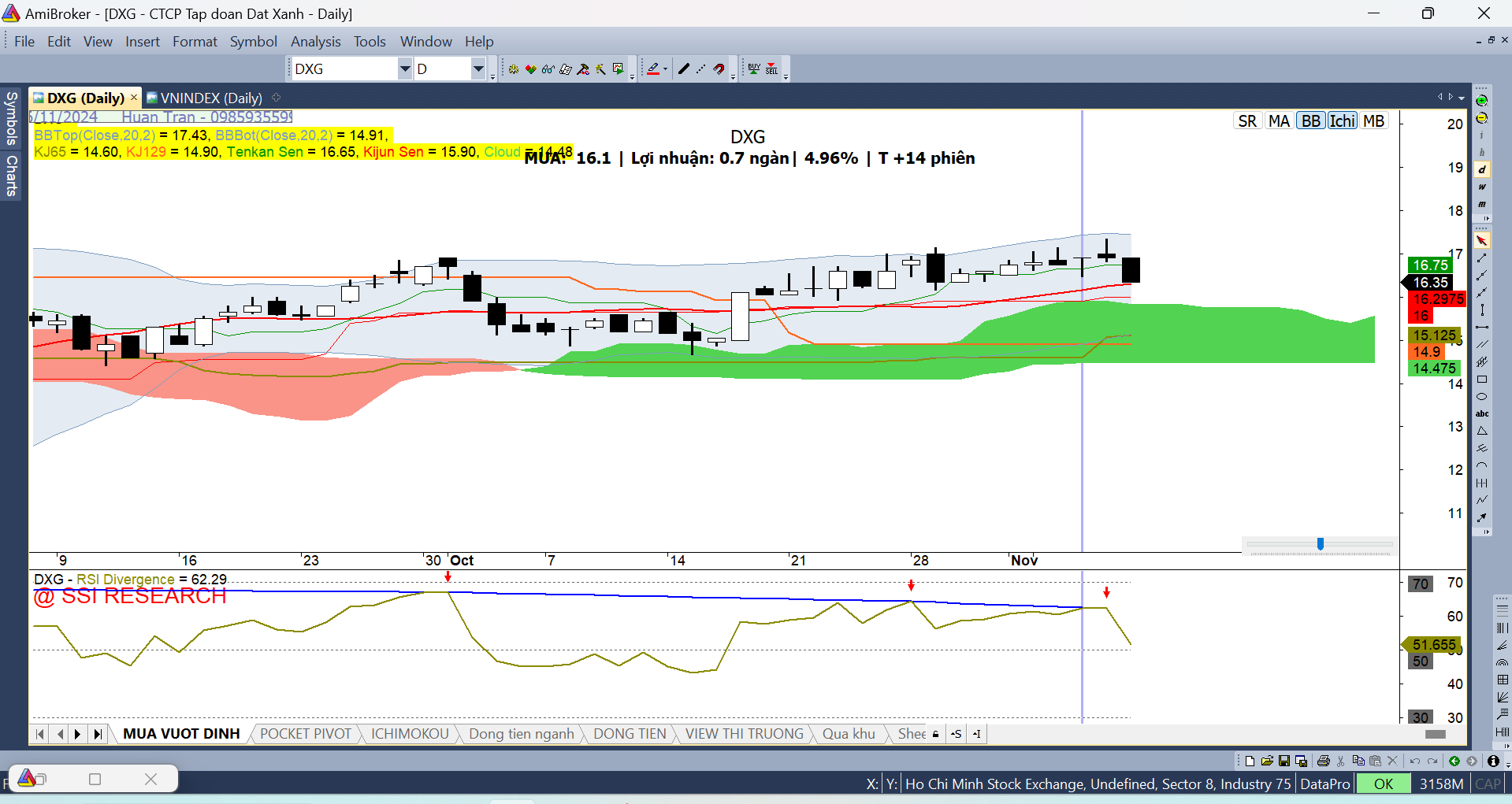This screenshot has height=804, width=1512.
Task: Click the dotted line style icon
Action: point(701,69)
